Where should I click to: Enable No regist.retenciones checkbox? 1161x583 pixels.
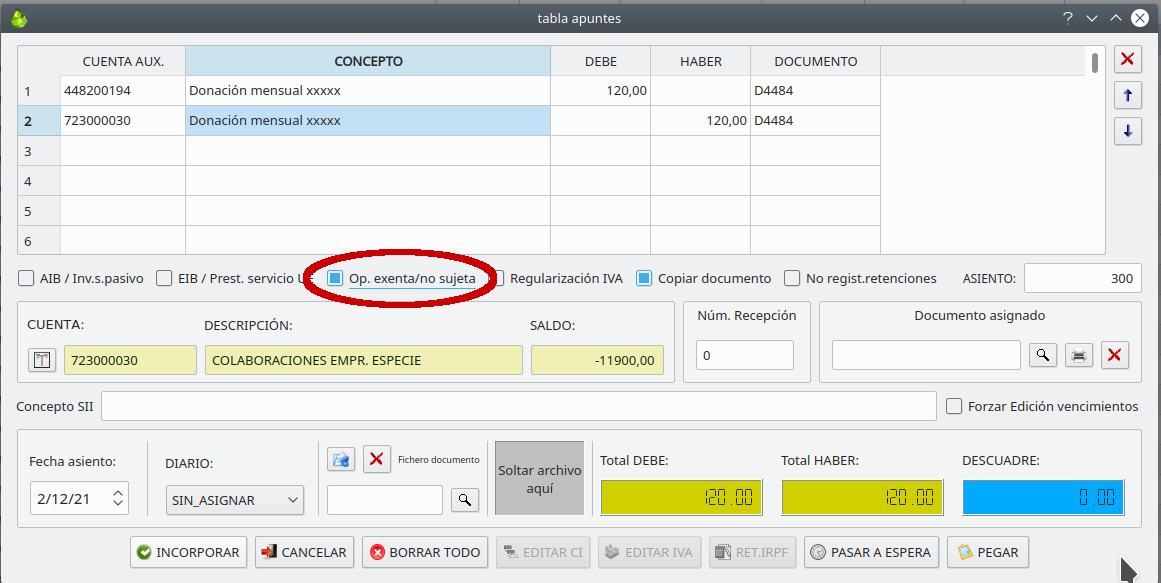pos(792,279)
